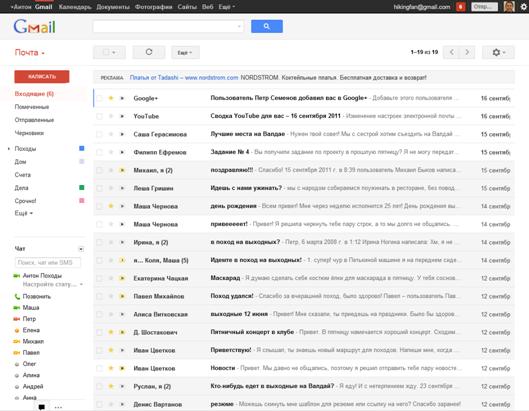Go to the previous page arrow
529x411 pixels.
(451, 52)
